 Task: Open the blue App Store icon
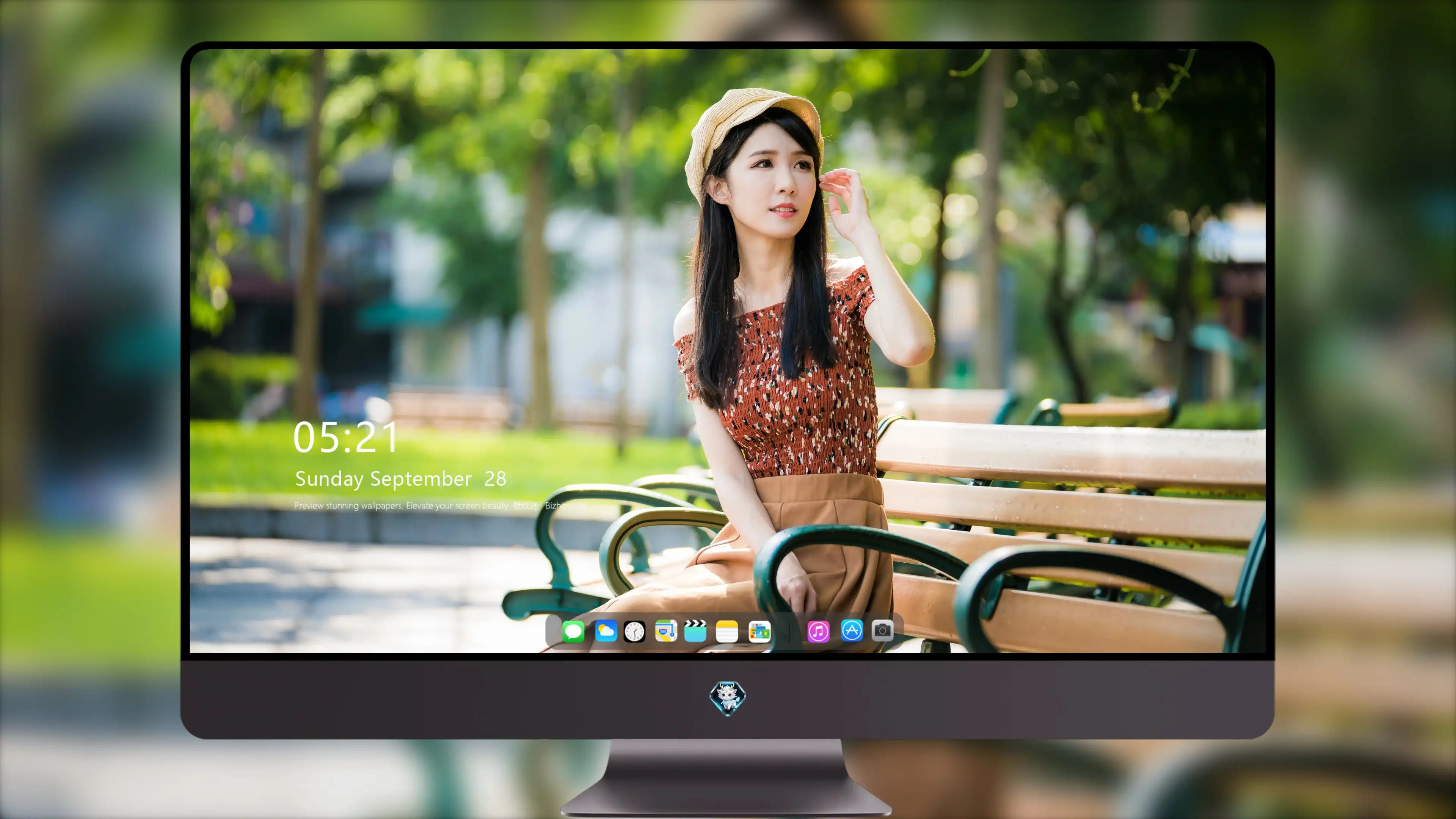click(852, 630)
